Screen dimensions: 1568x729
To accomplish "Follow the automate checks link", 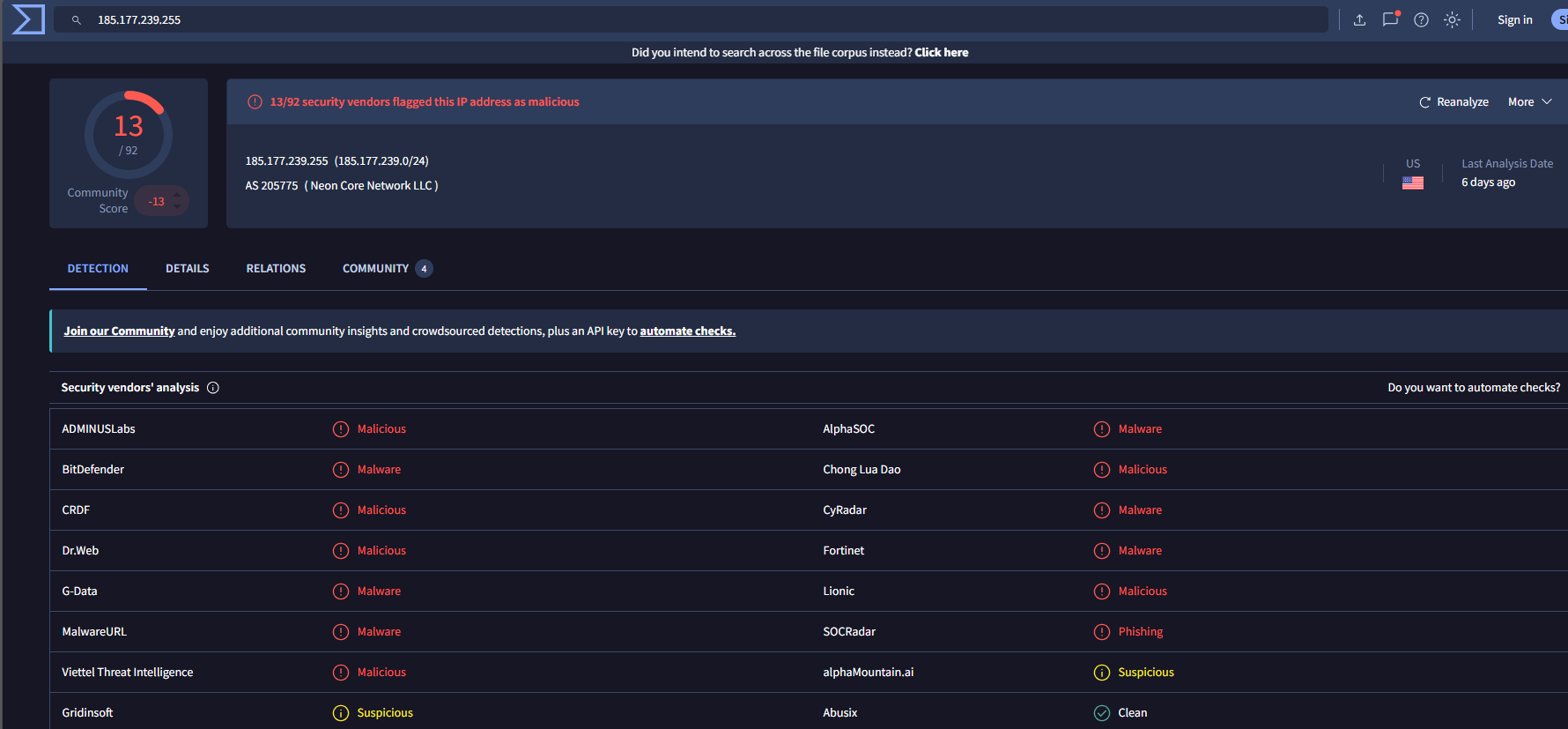I will [x=687, y=331].
